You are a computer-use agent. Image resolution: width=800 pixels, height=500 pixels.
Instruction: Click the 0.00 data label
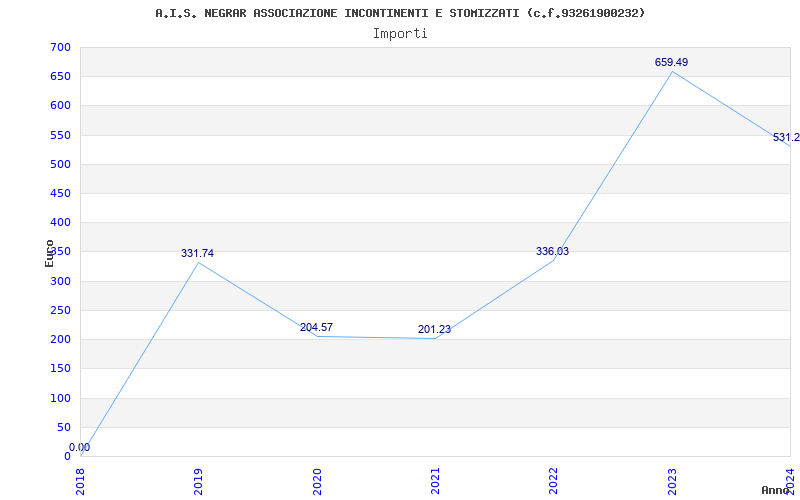coord(80,447)
